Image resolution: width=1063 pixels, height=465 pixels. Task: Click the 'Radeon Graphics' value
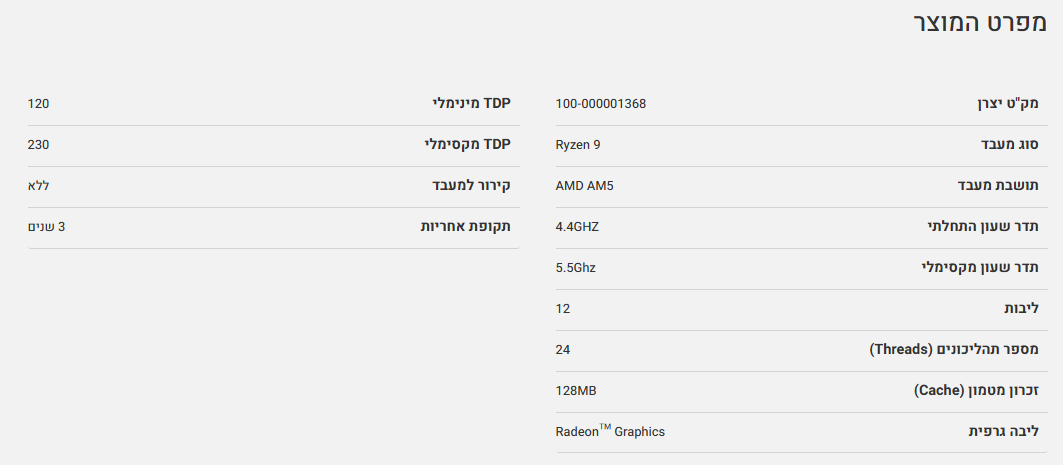[x=610, y=432]
